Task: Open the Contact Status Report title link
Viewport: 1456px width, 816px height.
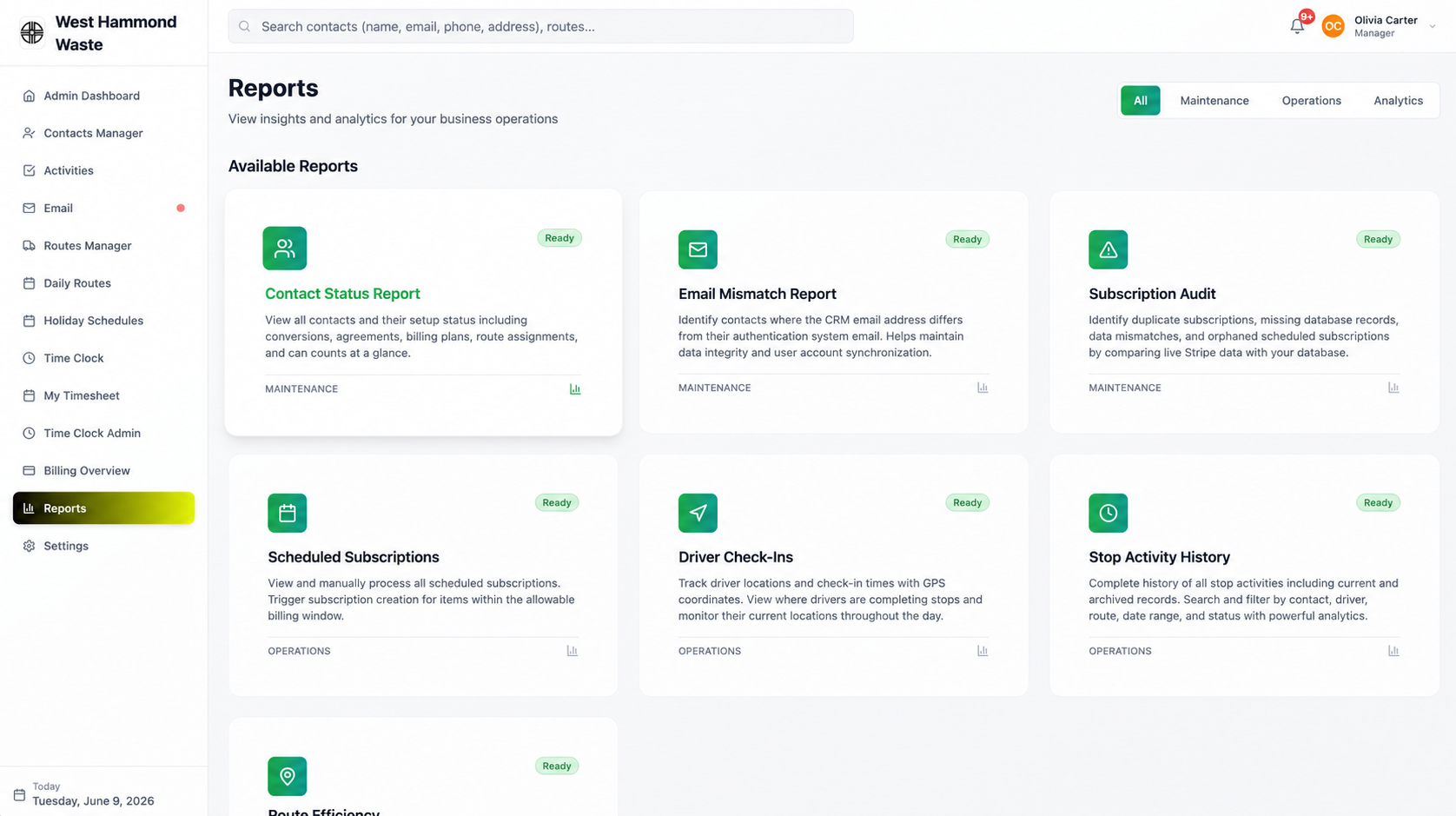Action: point(342,294)
